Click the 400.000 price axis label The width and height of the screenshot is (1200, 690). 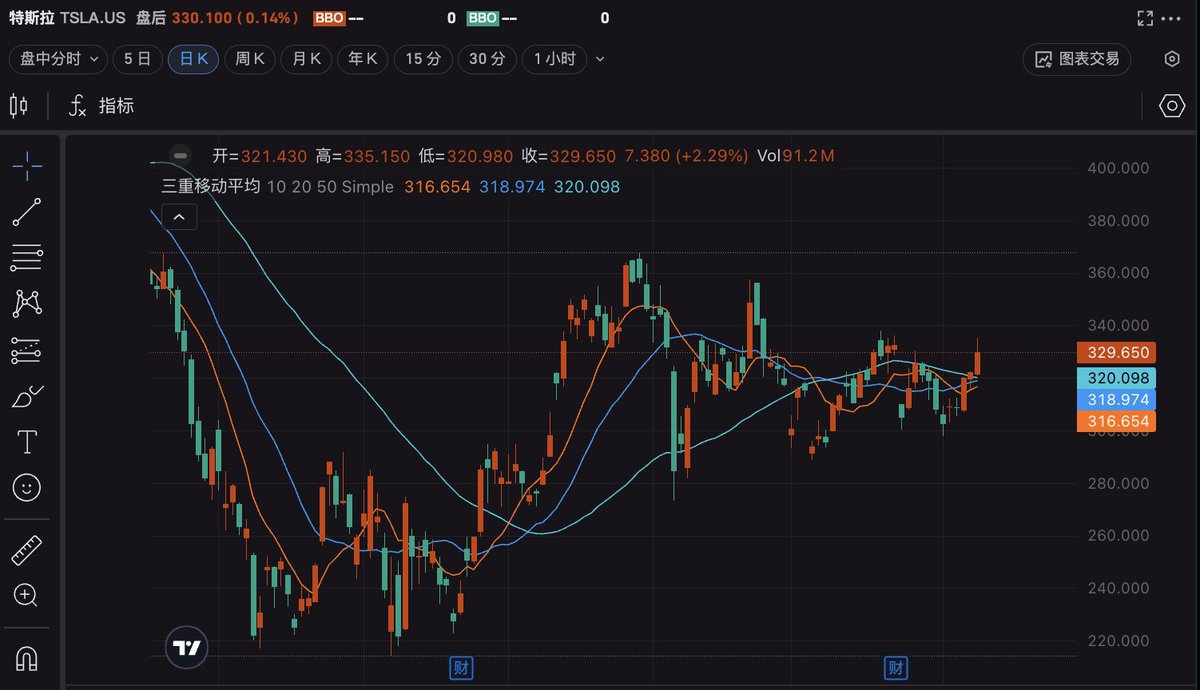[1117, 168]
